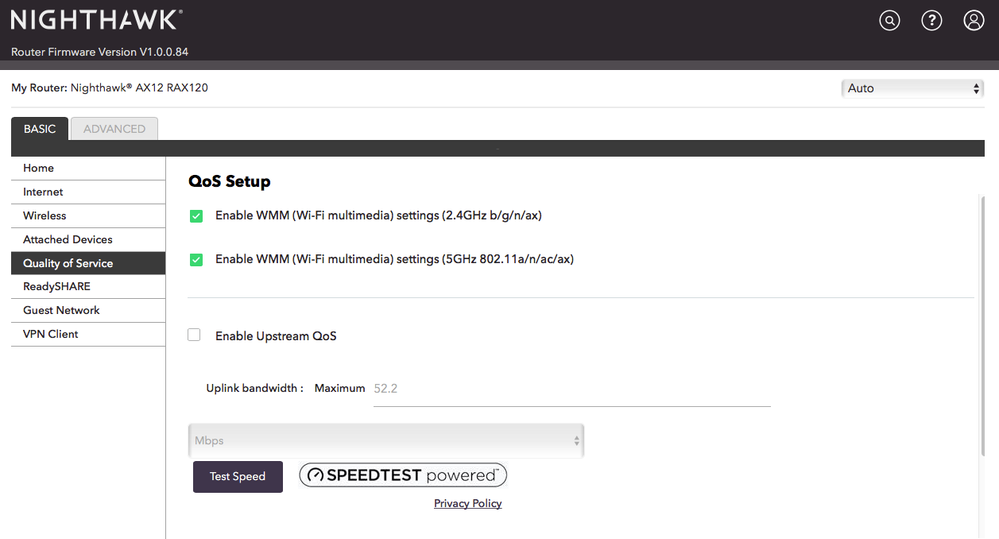
Task: Open the ReadySHARE sidebar page
Action: pyautogui.click(x=57, y=287)
